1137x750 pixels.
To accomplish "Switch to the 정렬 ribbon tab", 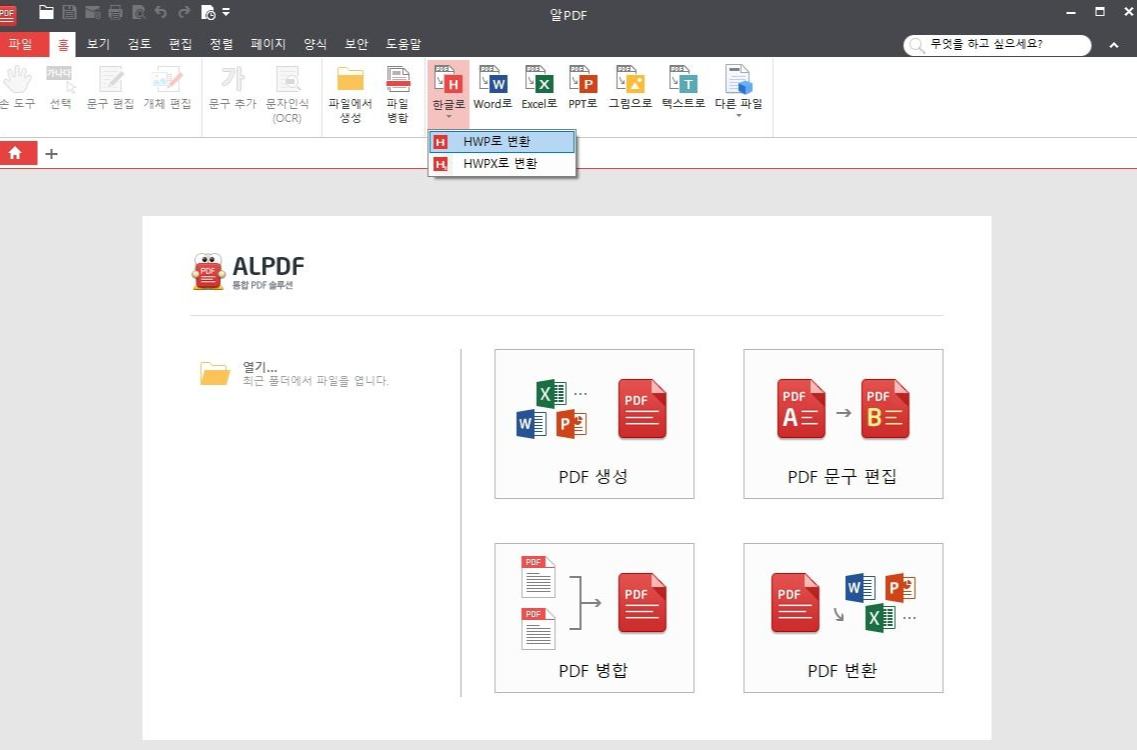I will pyautogui.click(x=221, y=44).
